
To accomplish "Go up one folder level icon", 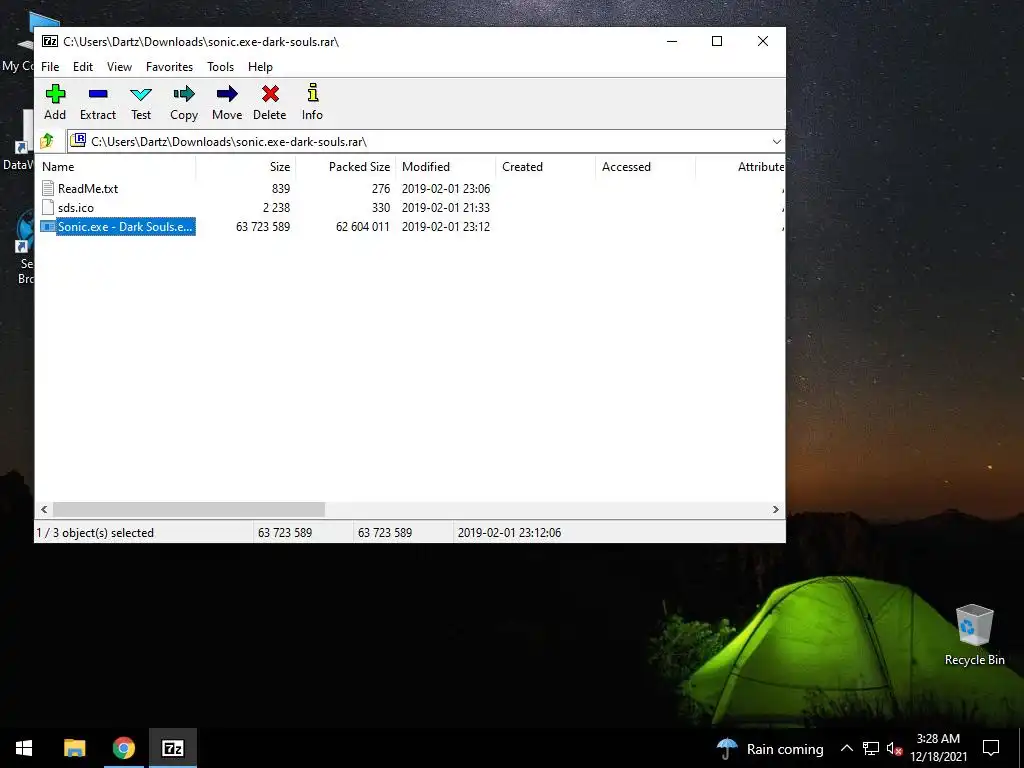I will point(47,141).
